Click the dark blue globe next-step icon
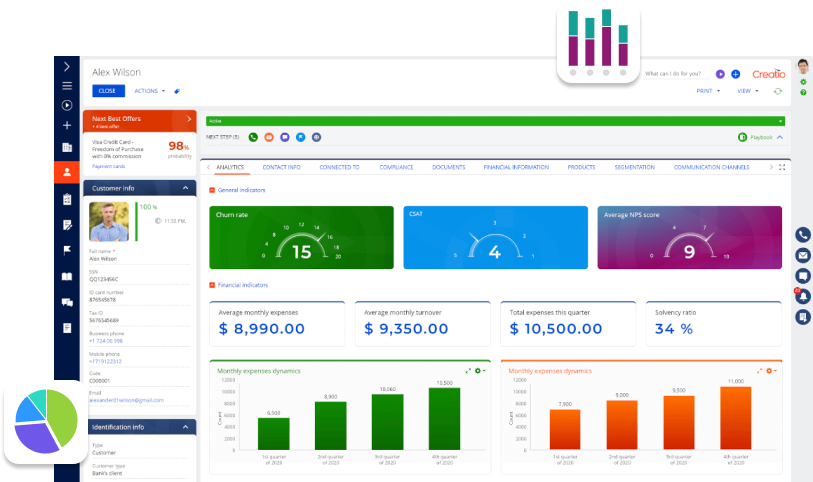The image size is (813, 482). 316,137
